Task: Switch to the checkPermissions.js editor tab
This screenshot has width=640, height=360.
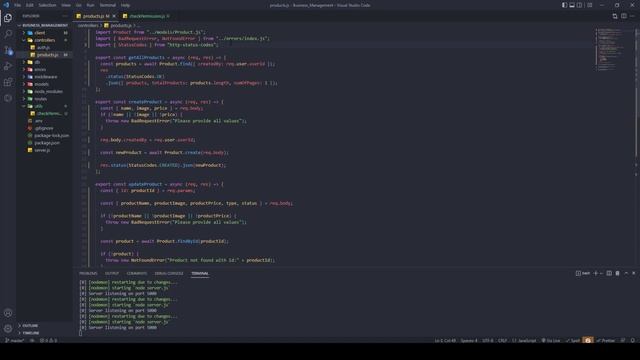Action: [x=147, y=16]
